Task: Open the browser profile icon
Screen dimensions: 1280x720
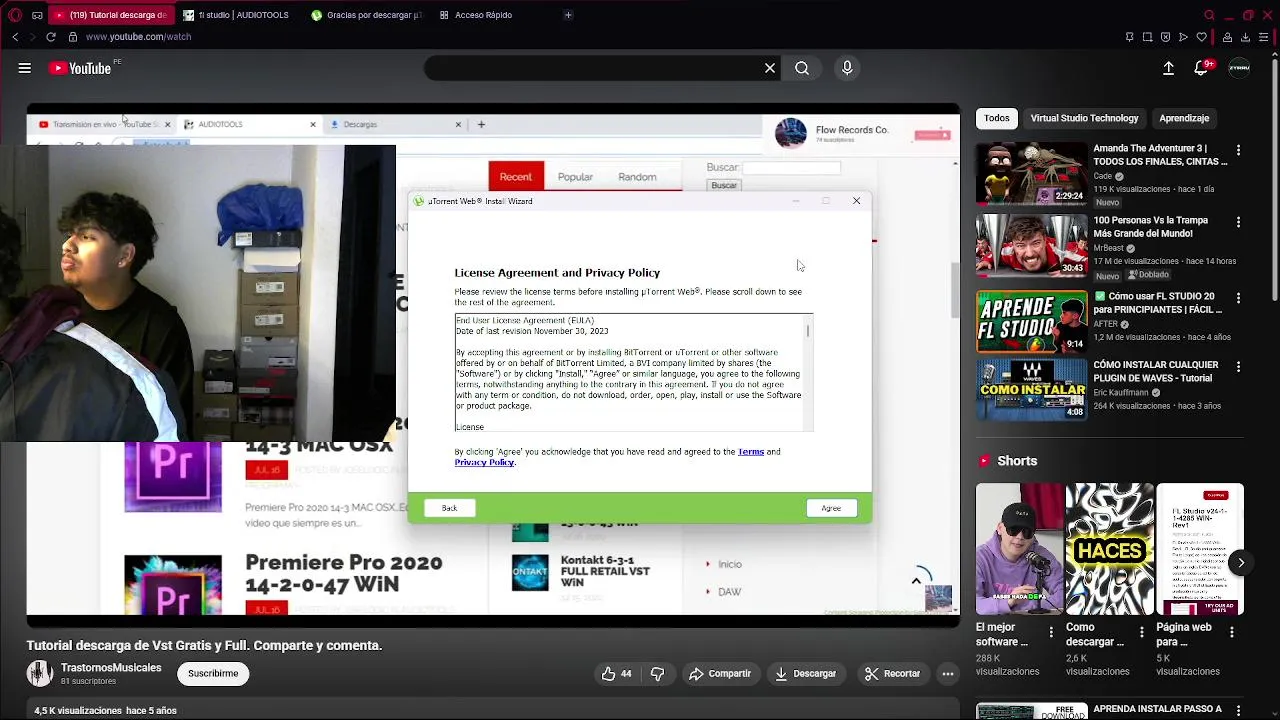Action: pyautogui.click(x=1227, y=37)
